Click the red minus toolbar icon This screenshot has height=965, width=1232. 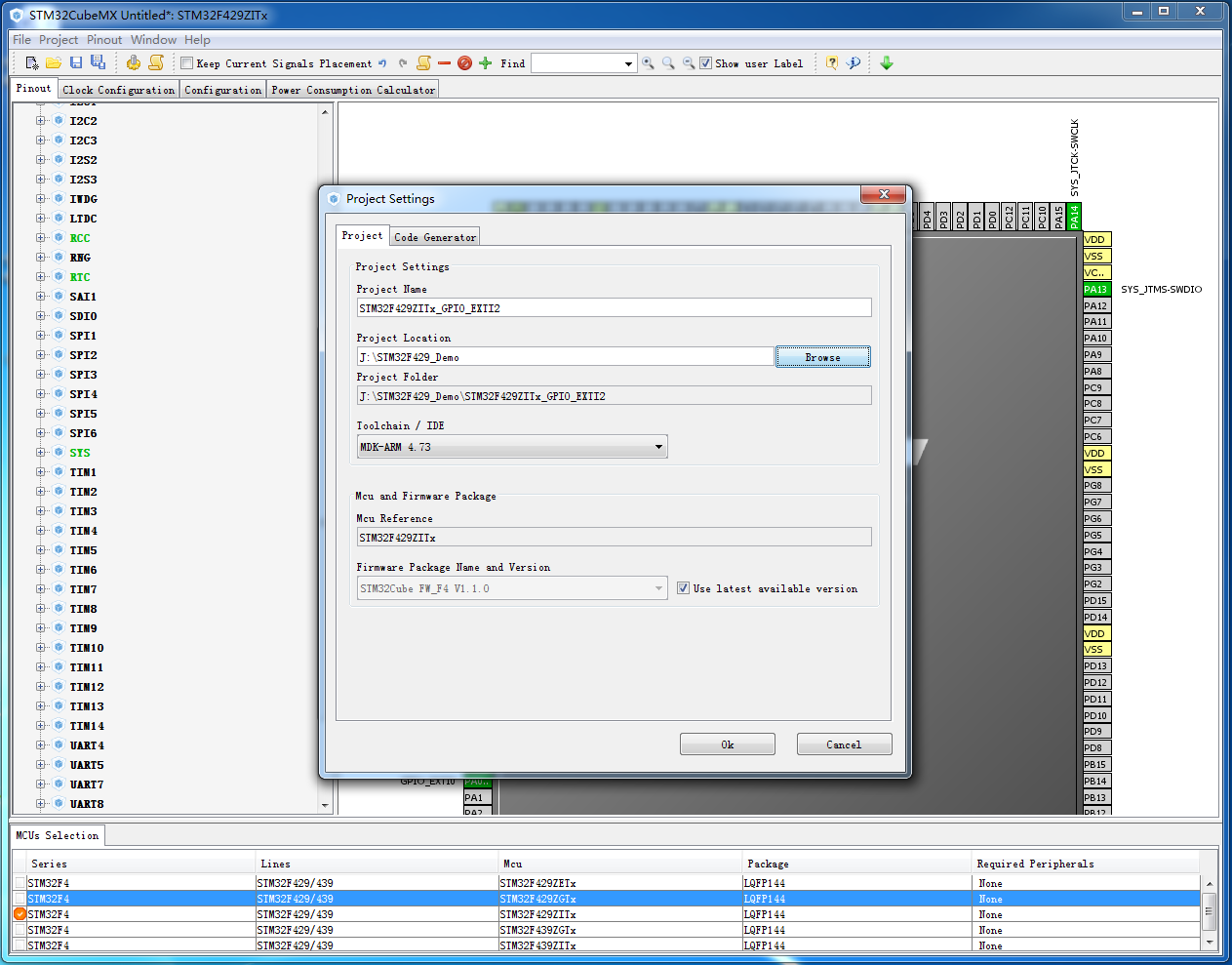click(x=445, y=62)
